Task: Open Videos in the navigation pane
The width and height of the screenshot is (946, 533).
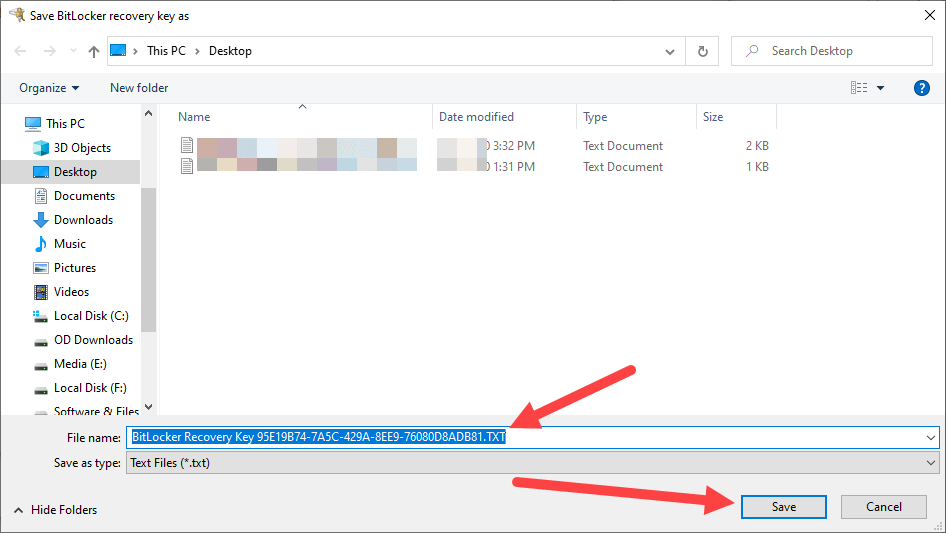Action: (x=71, y=292)
